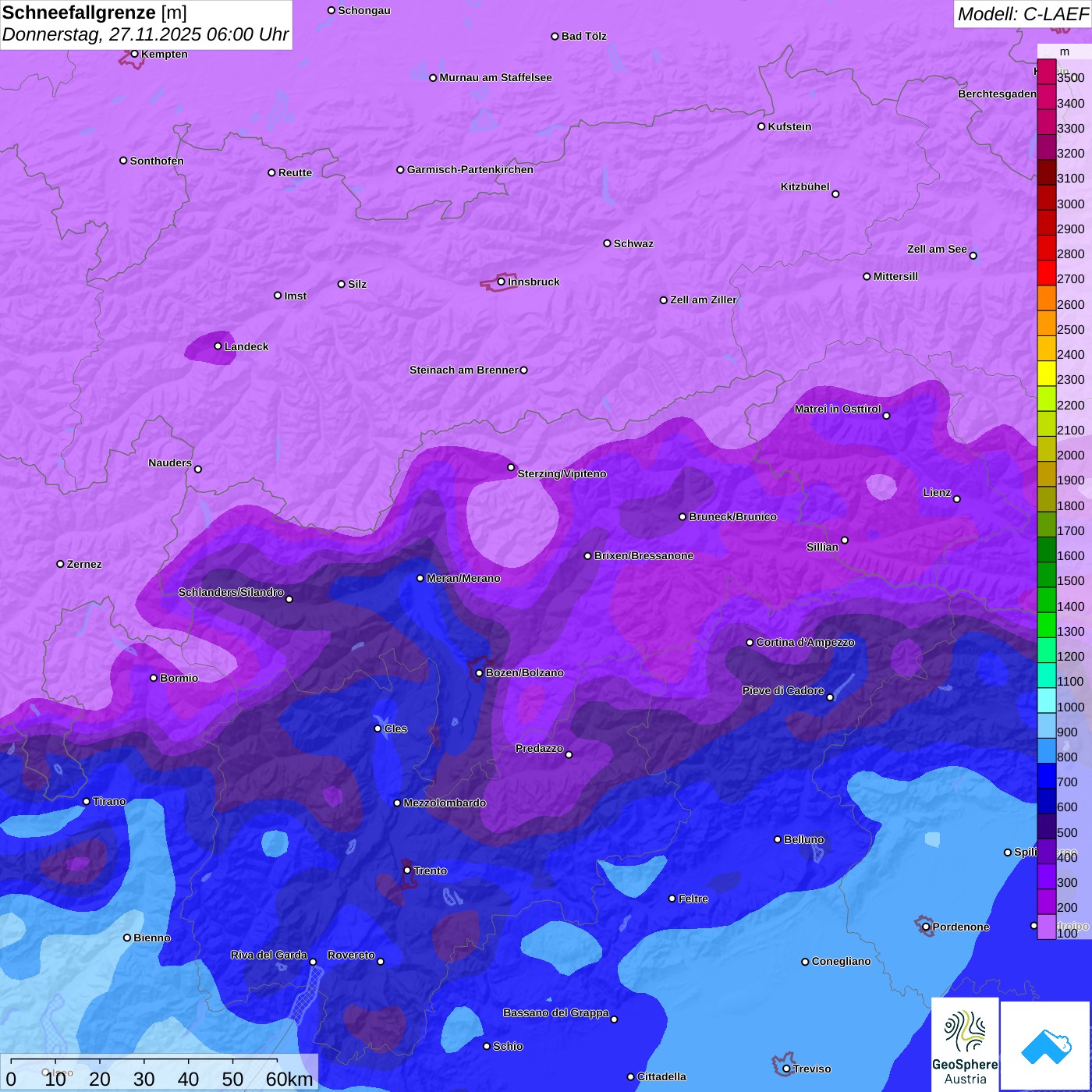Click the 'Modell: C-LAEF' label
Image resolution: width=1092 pixels, height=1092 pixels.
tap(1023, 14)
